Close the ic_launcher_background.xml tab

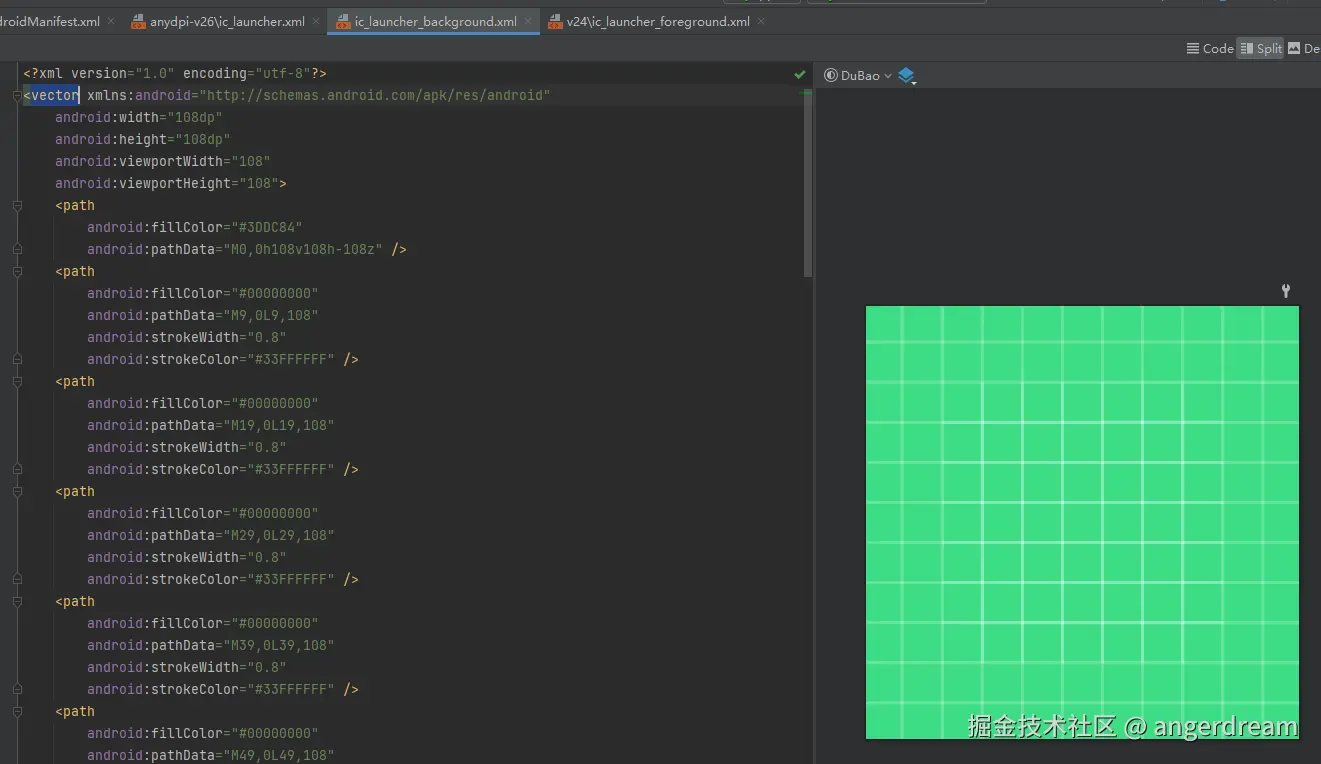pos(528,21)
